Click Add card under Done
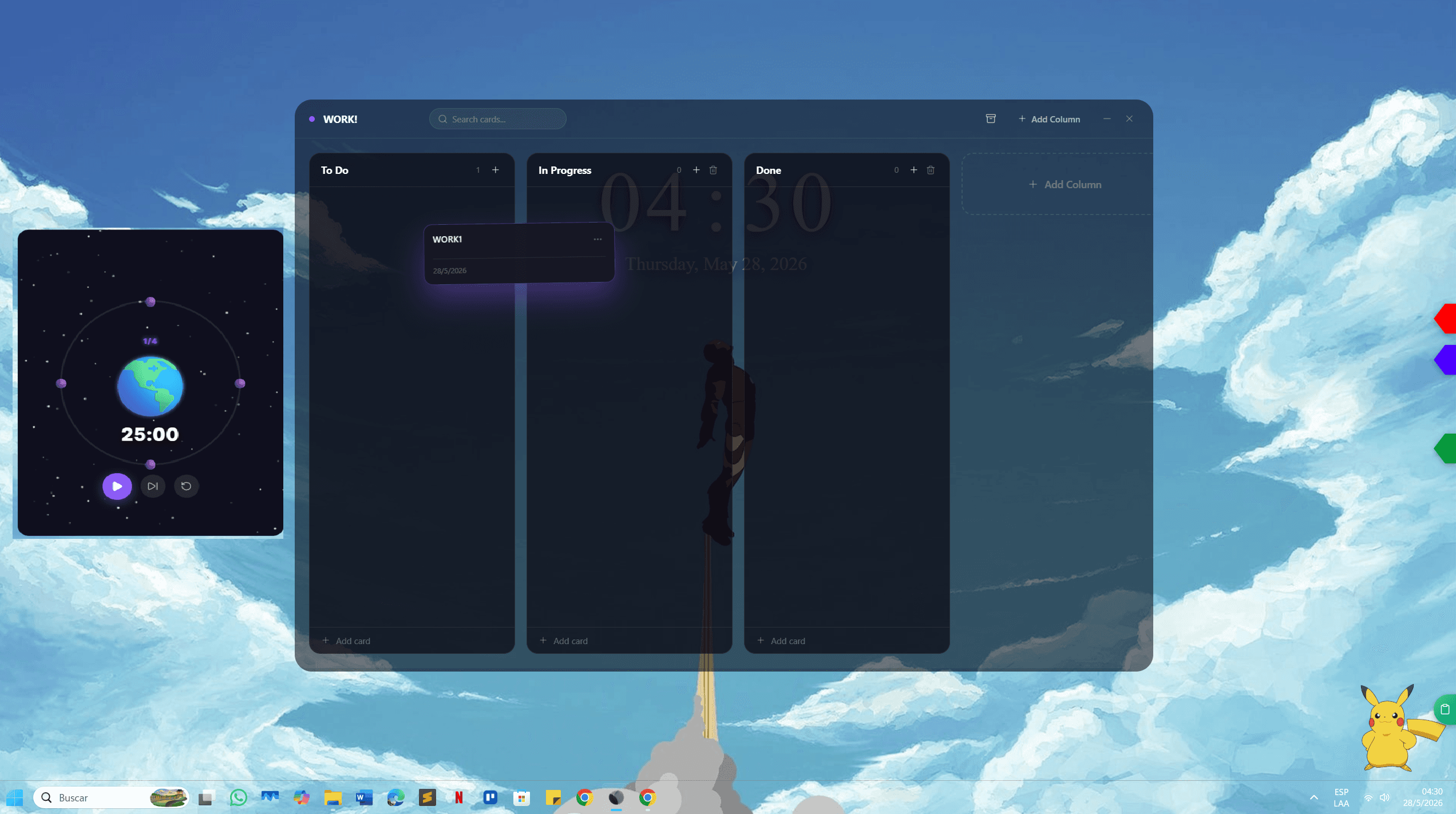1456x814 pixels. click(781, 641)
